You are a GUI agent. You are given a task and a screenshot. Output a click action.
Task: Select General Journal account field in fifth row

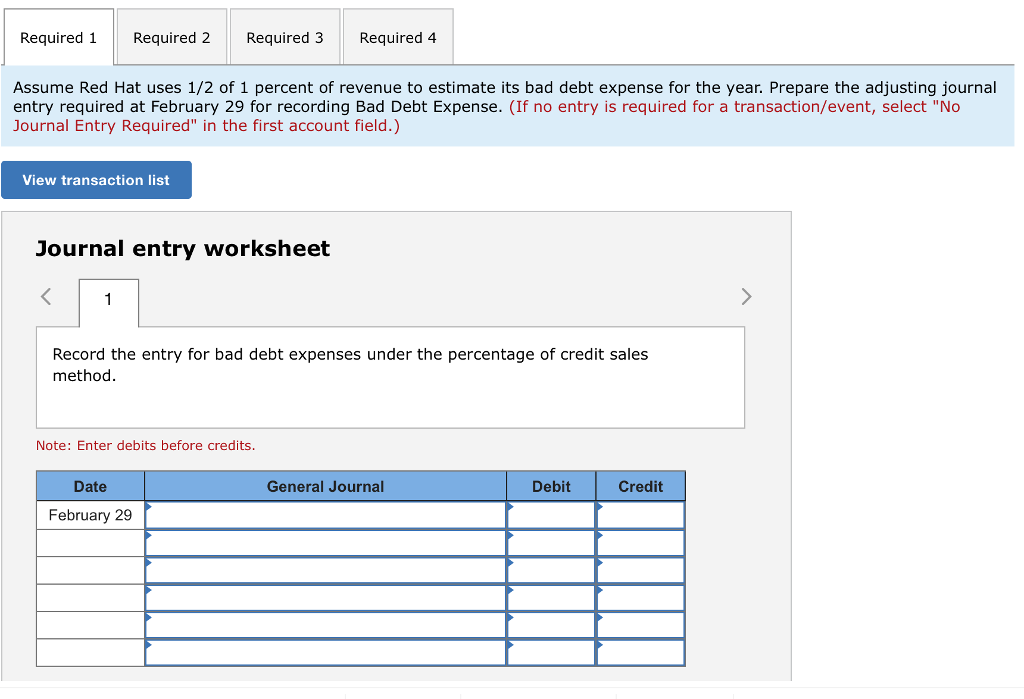click(325, 625)
